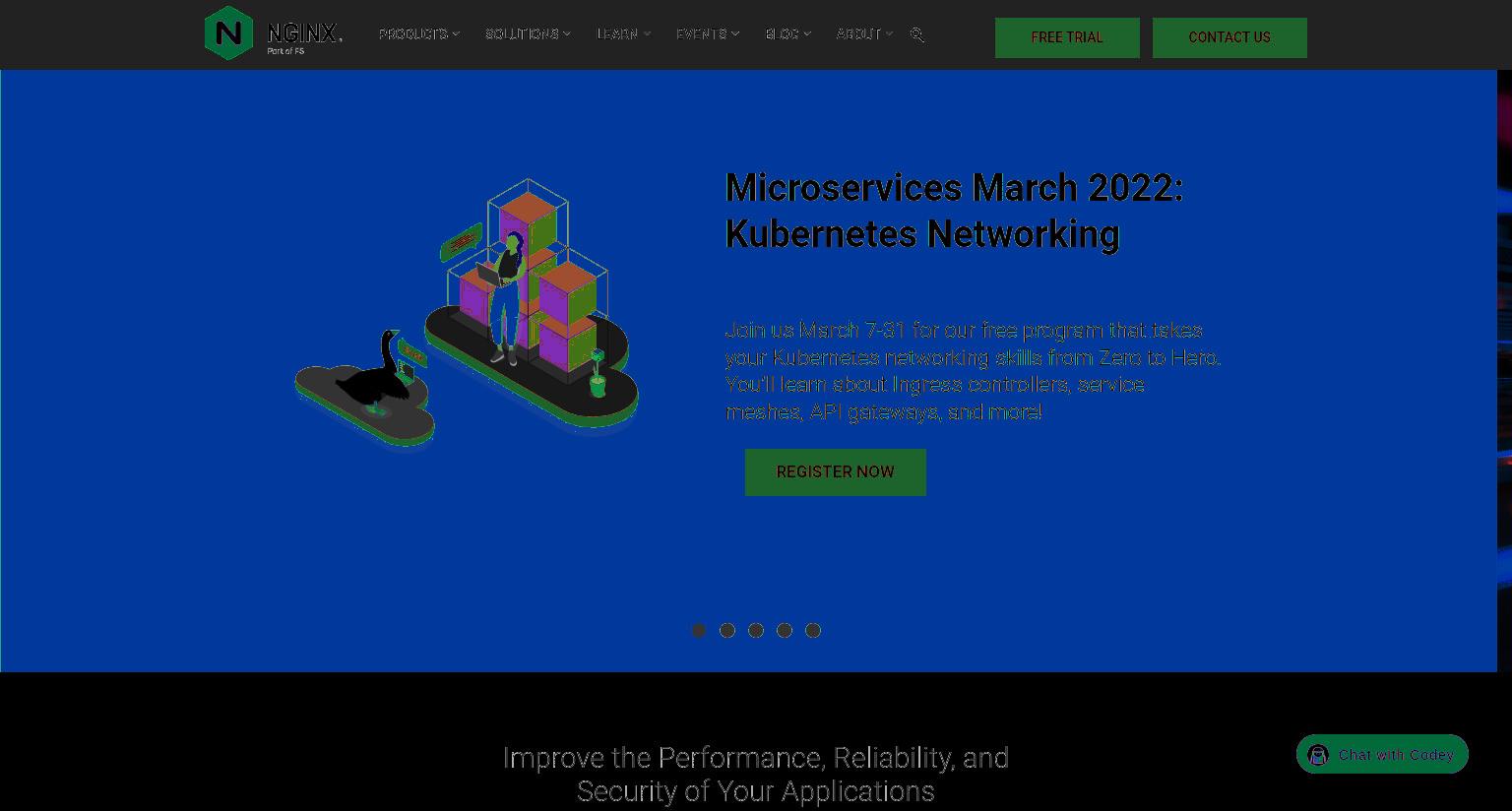
Task: Click the 'Join us March 7-31' paragraph
Action: [x=973, y=371]
